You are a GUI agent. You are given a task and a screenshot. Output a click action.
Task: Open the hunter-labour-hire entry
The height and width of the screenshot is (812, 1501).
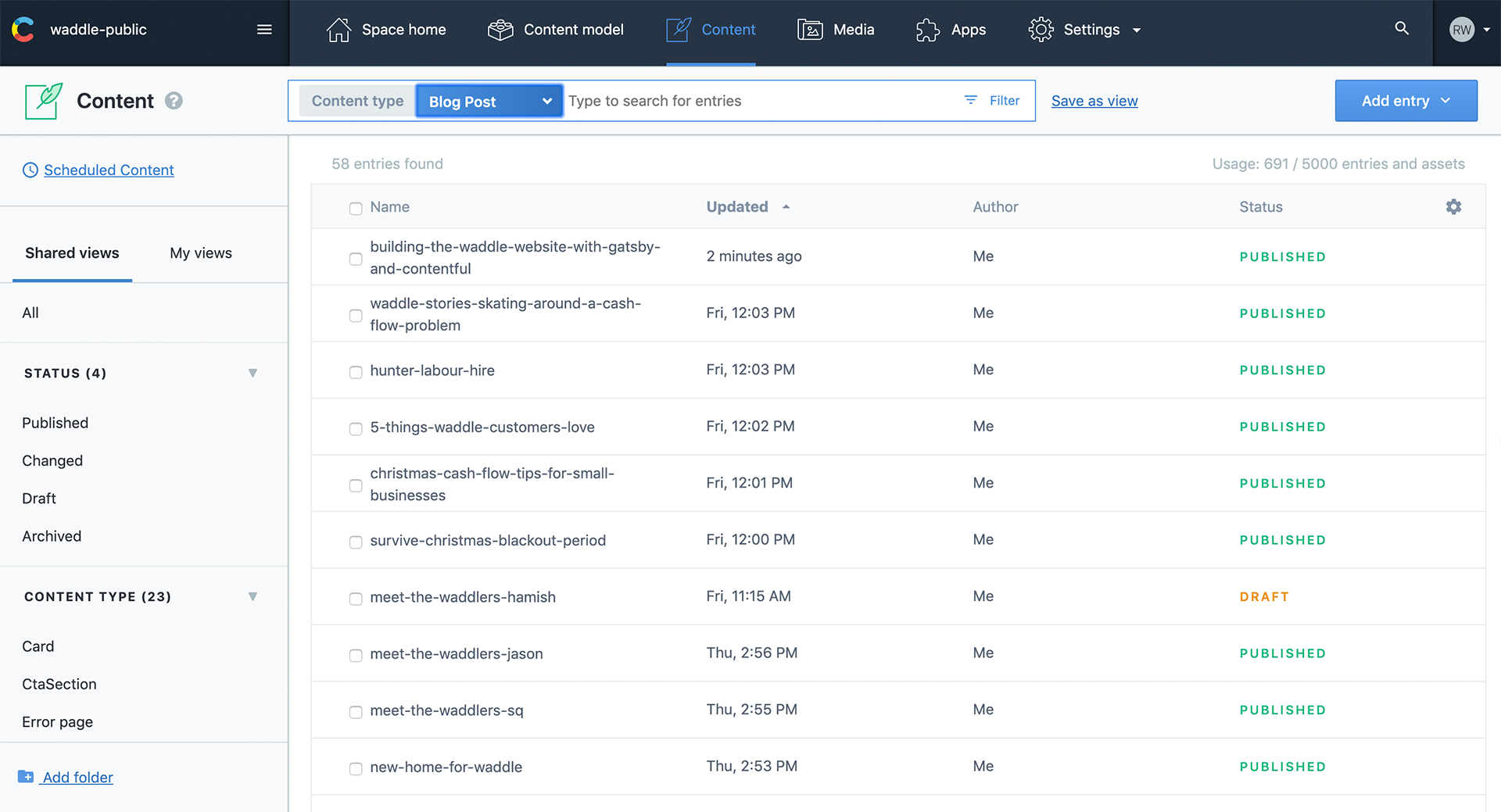pos(432,370)
